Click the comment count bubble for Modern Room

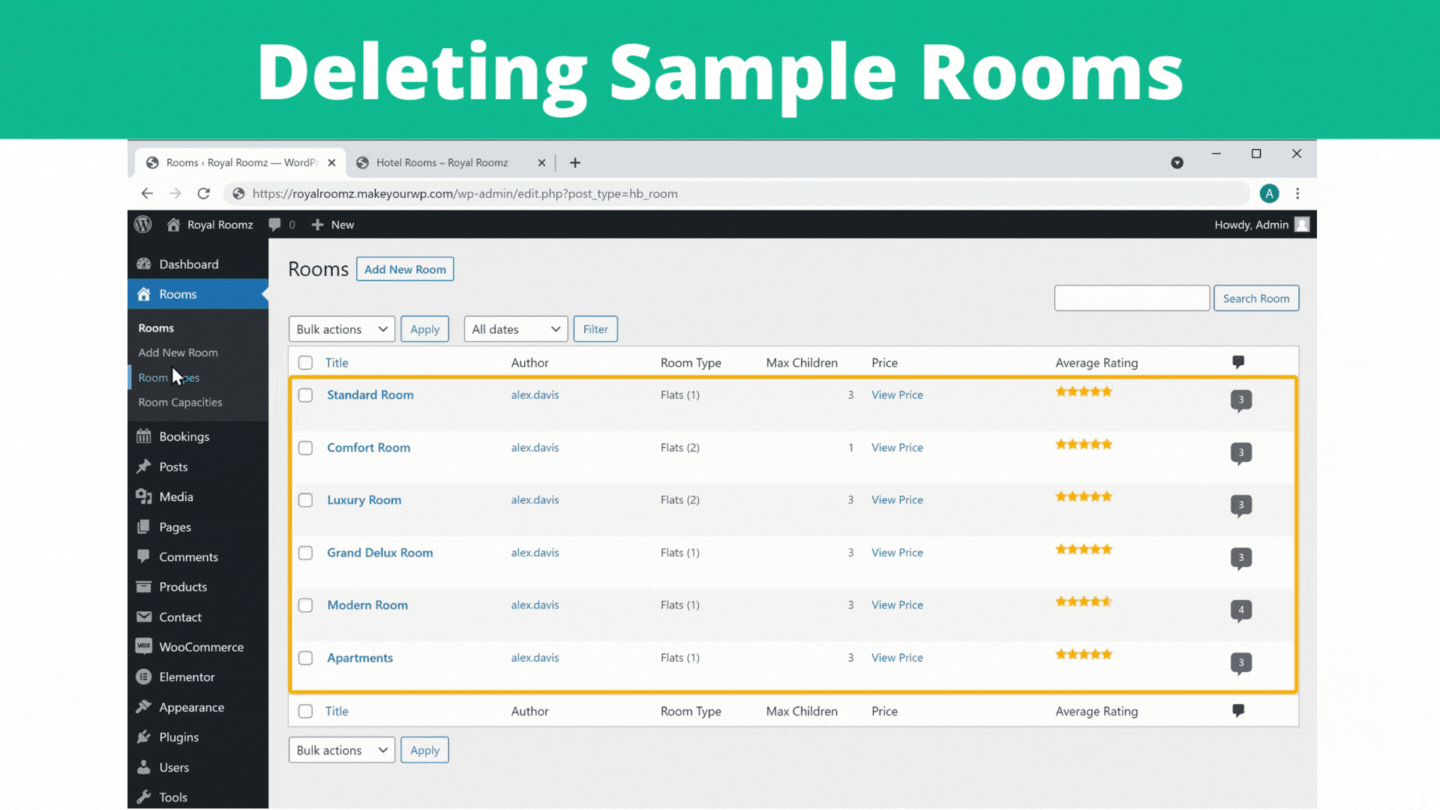click(1241, 610)
